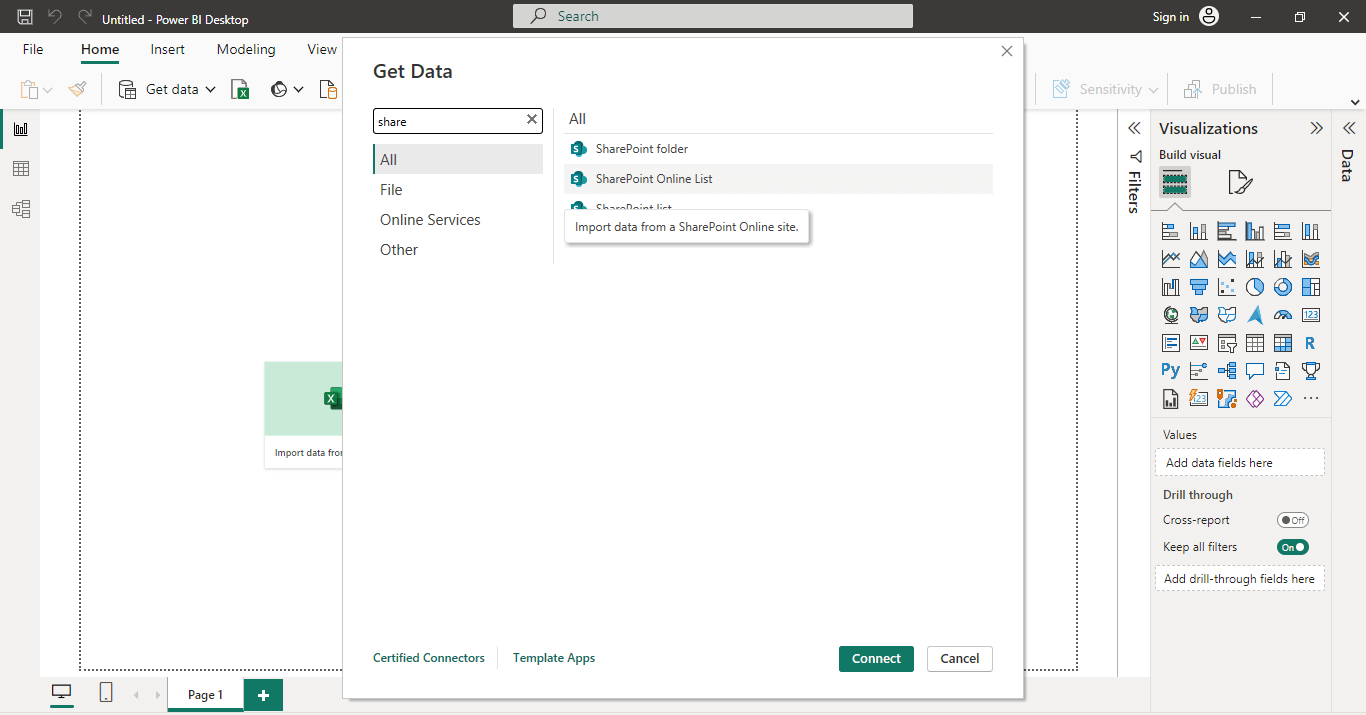Image resolution: width=1366 pixels, height=715 pixels.
Task: Open the Format visual brush icon
Action: coord(1239,182)
